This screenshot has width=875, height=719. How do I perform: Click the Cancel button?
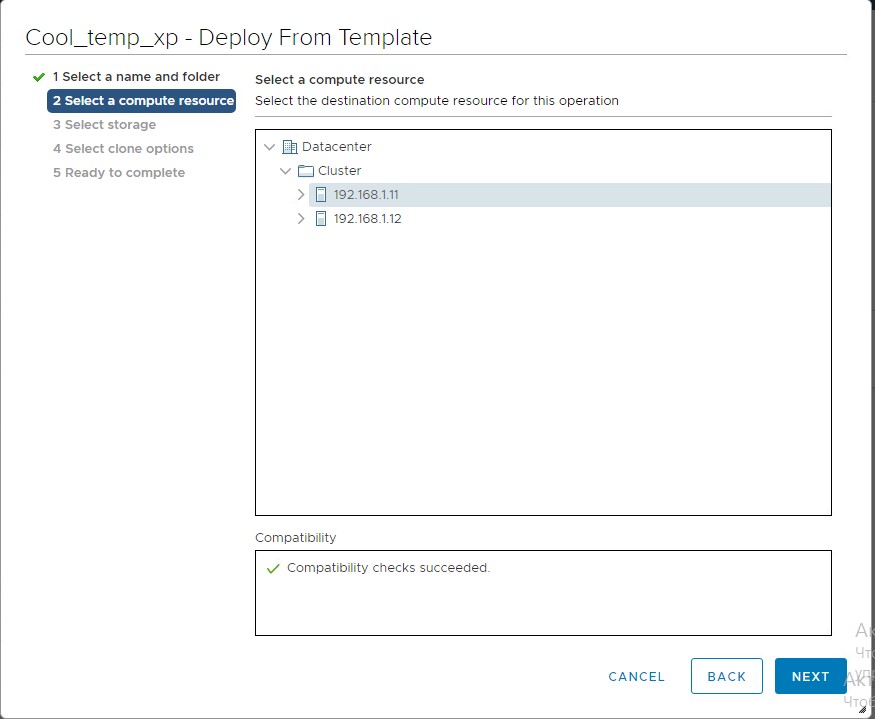(636, 677)
